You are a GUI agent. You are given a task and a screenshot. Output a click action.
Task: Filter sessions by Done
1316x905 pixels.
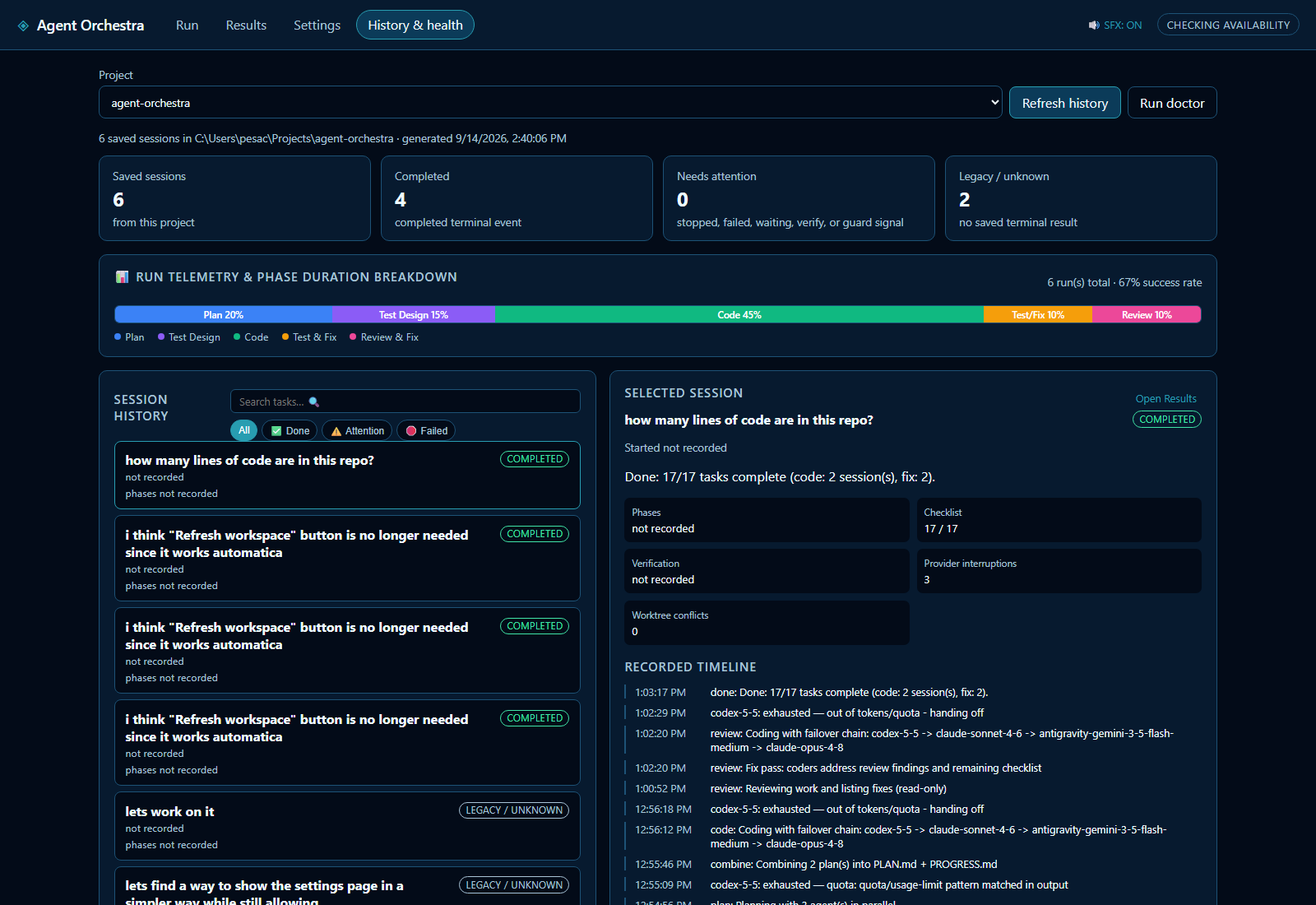tap(290, 430)
